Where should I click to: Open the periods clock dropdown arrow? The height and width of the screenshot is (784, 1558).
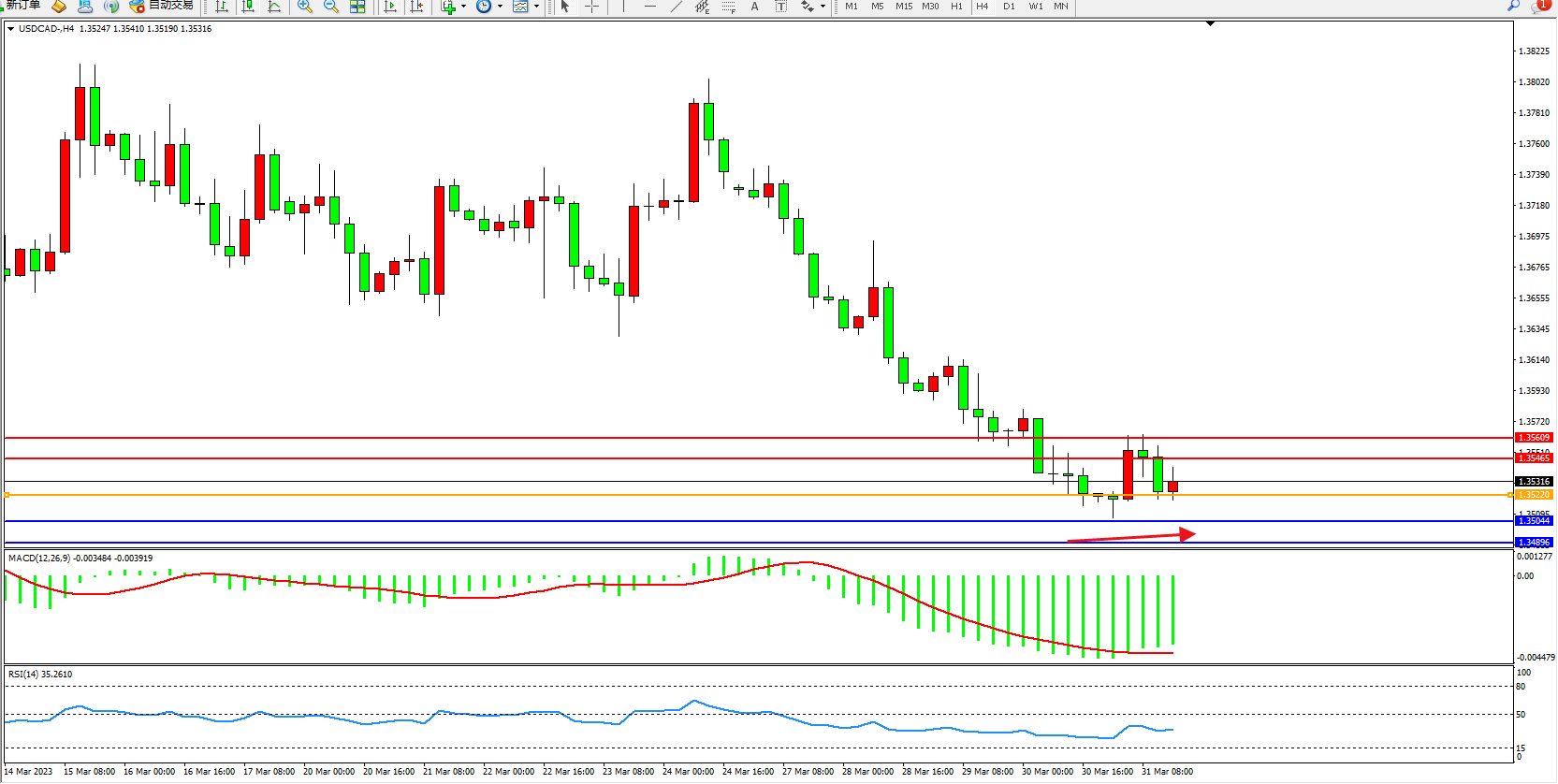[500, 7]
